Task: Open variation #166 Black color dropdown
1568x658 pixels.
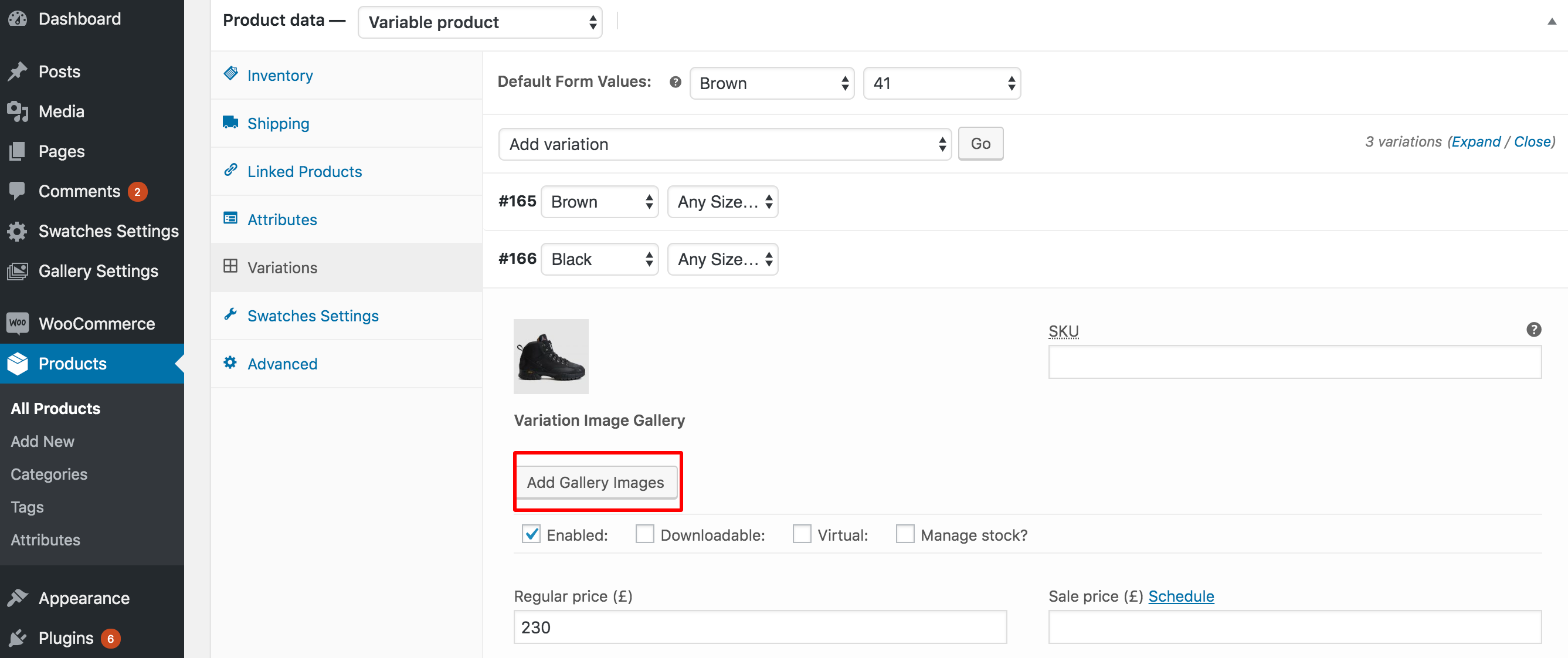Action: pyautogui.click(x=599, y=259)
